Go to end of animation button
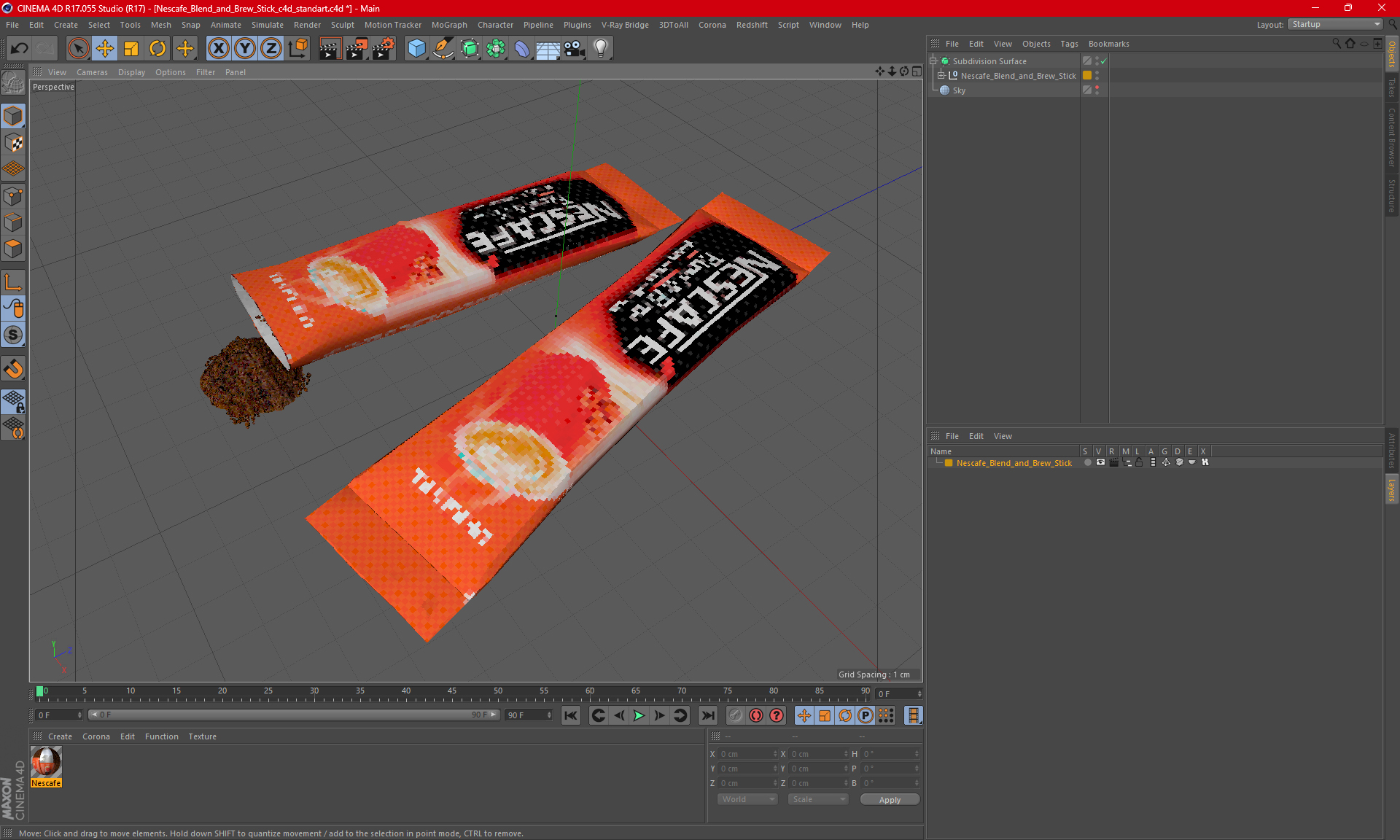The height and width of the screenshot is (840, 1400). coord(707,715)
